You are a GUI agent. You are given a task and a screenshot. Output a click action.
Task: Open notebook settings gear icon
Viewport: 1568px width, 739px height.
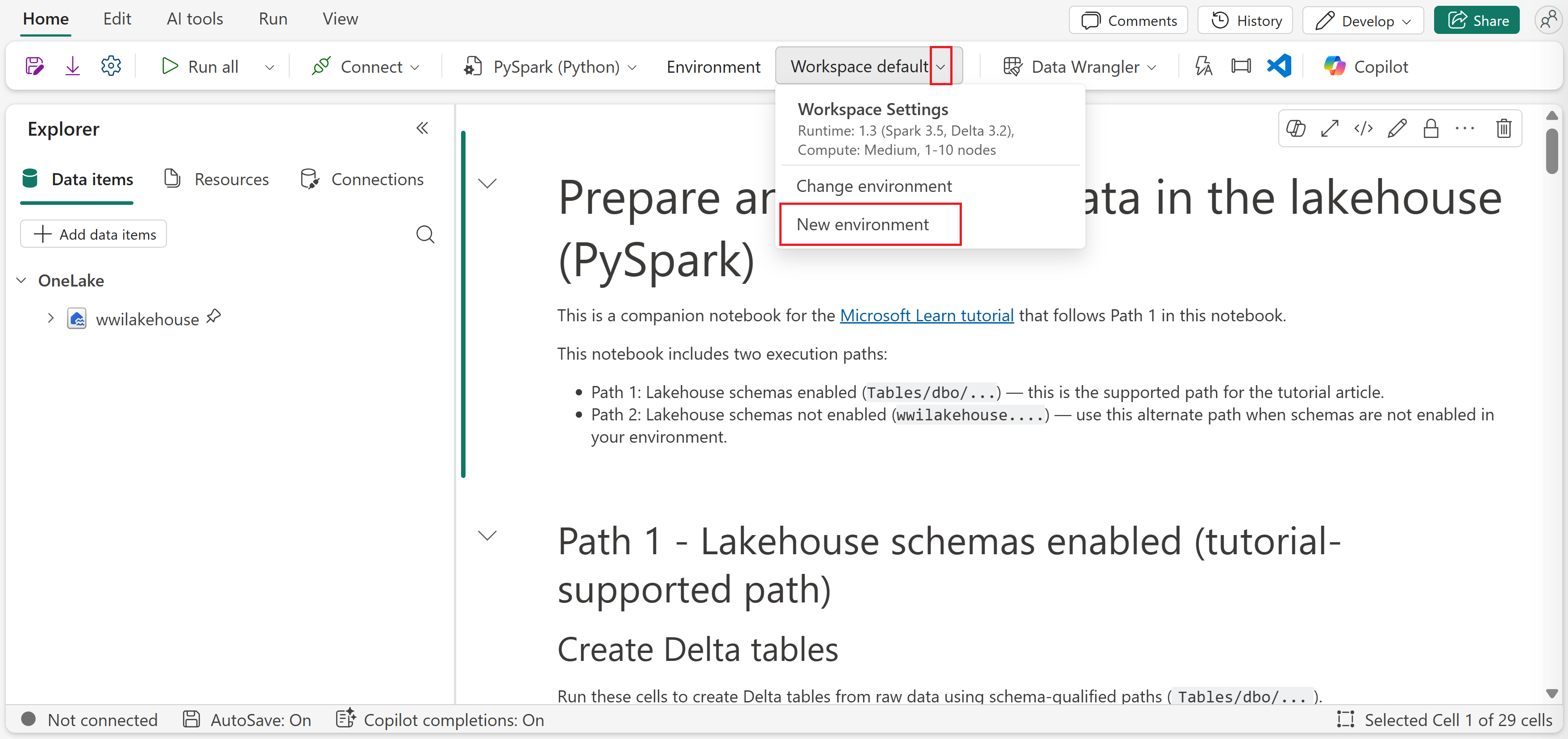[111, 66]
